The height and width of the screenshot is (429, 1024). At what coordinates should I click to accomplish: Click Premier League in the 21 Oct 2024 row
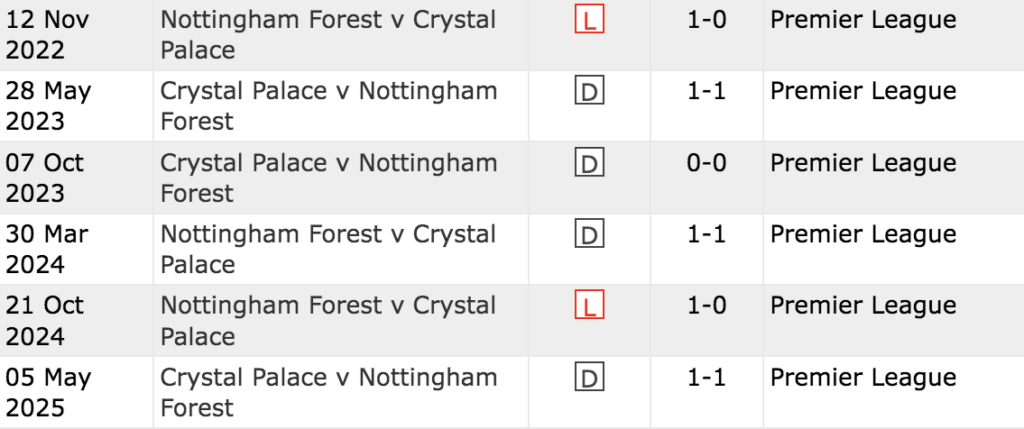863,306
